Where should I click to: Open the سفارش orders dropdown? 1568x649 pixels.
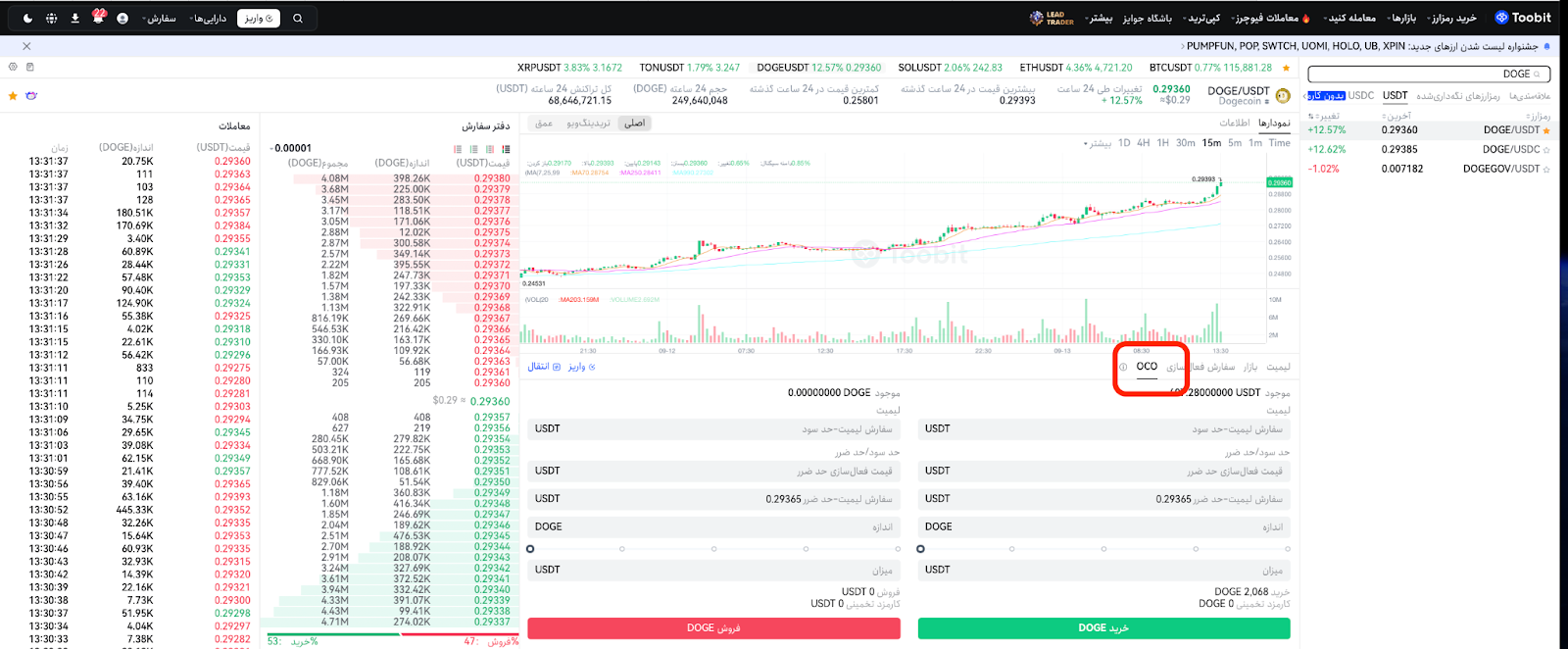pos(159,18)
